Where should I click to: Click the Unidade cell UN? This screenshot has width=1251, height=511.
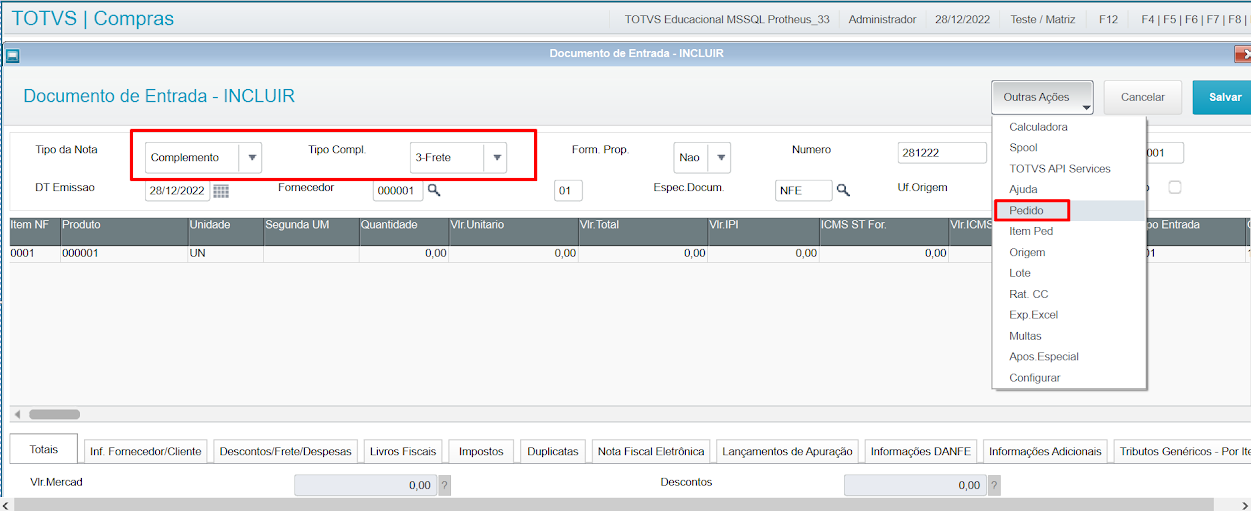coord(226,254)
